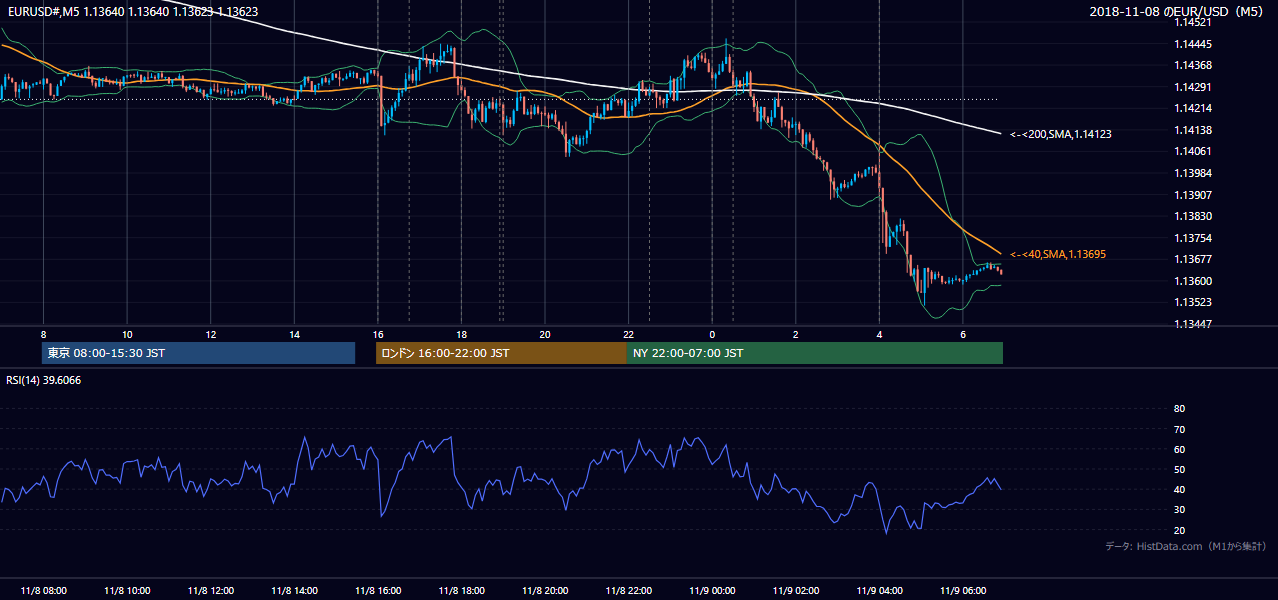This screenshot has height=600, width=1278.
Task: Click the 11/9 06:00 bottom time label
Action: click(x=962, y=591)
